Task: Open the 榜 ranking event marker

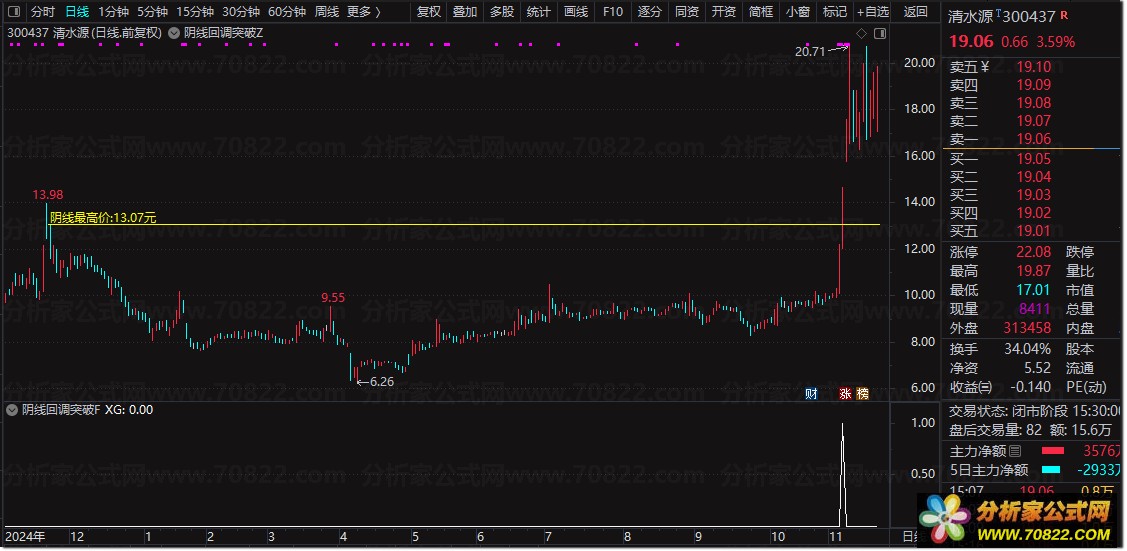Action: pyautogui.click(x=862, y=394)
